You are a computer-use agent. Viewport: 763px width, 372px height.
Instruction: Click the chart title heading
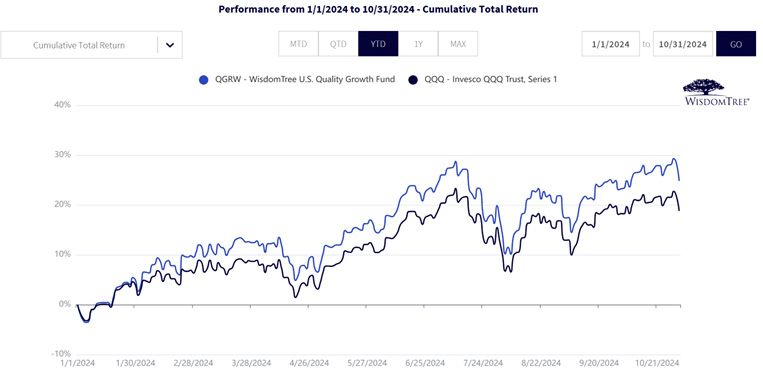pos(378,9)
